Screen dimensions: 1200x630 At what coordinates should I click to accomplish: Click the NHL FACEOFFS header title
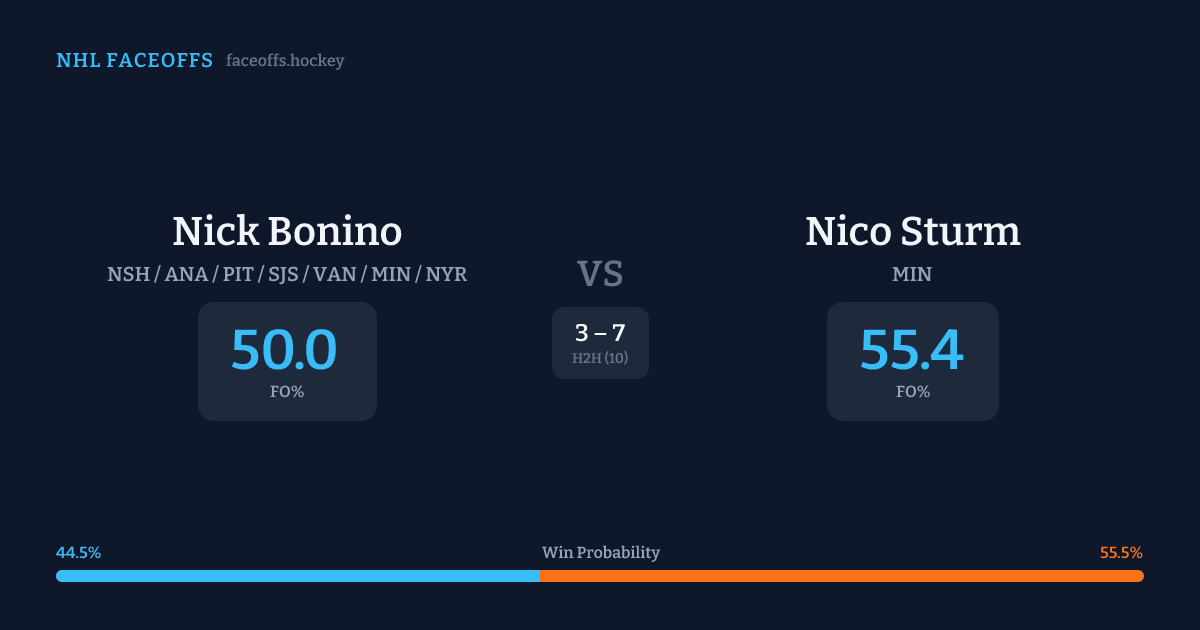tap(134, 61)
